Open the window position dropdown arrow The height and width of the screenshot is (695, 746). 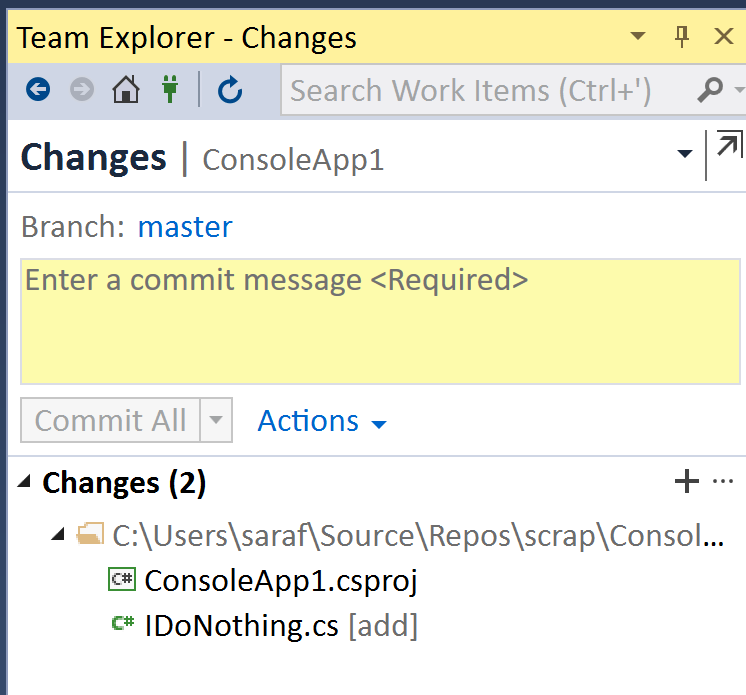coord(639,38)
